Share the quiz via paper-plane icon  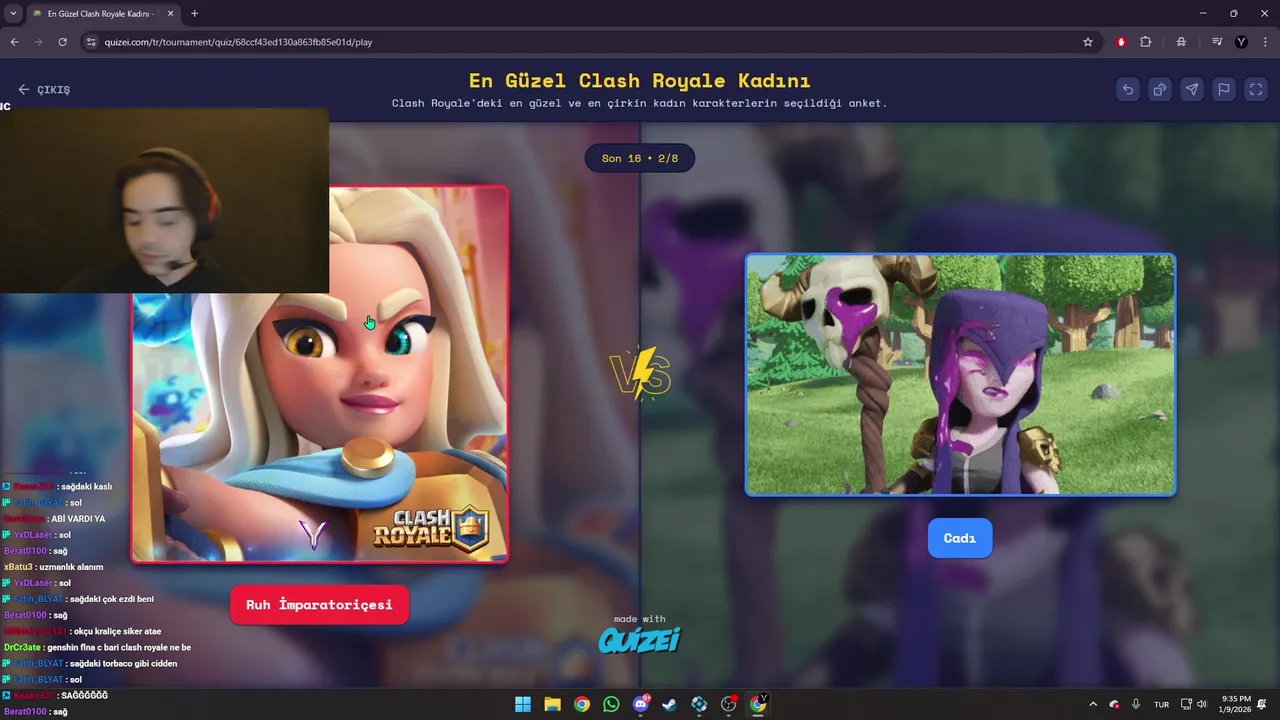[1192, 89]
